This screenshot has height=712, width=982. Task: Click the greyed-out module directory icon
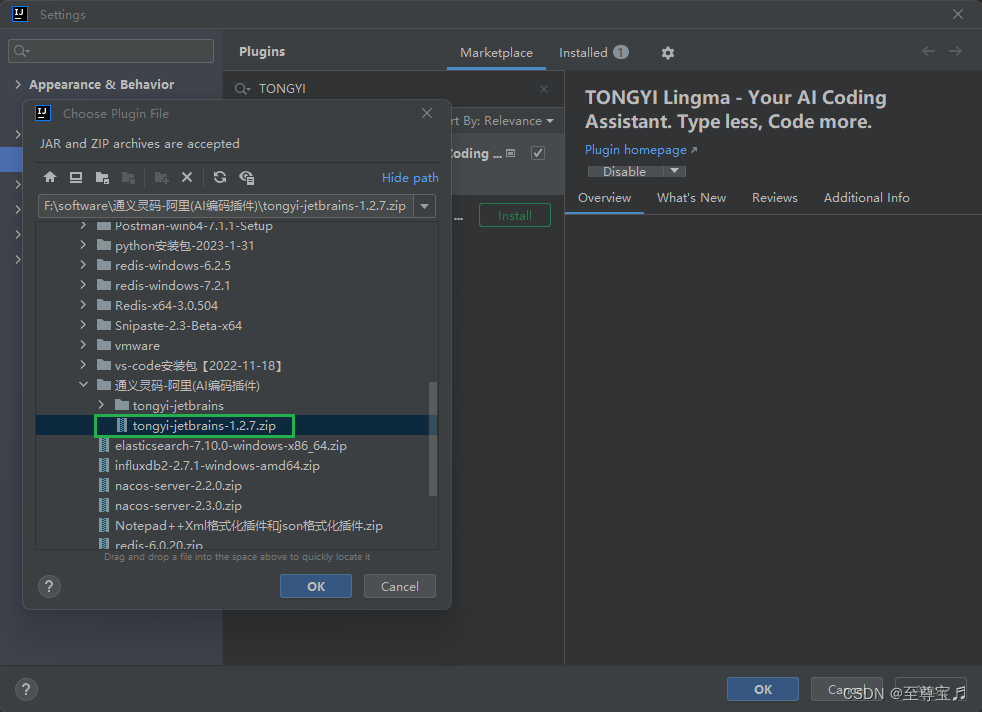pos(128,177)
